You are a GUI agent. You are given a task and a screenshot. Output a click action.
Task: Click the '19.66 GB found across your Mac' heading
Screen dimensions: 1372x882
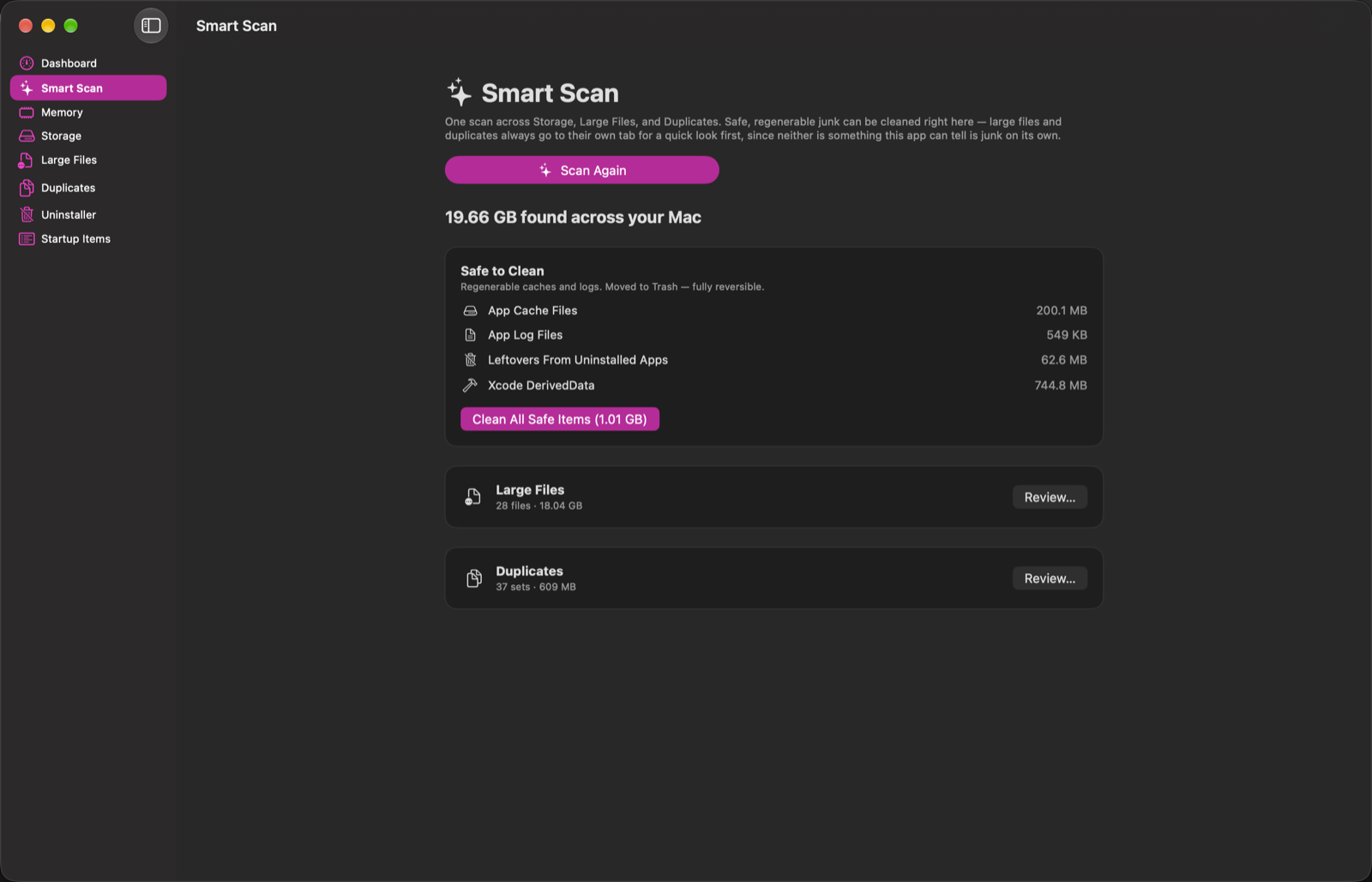573,217
